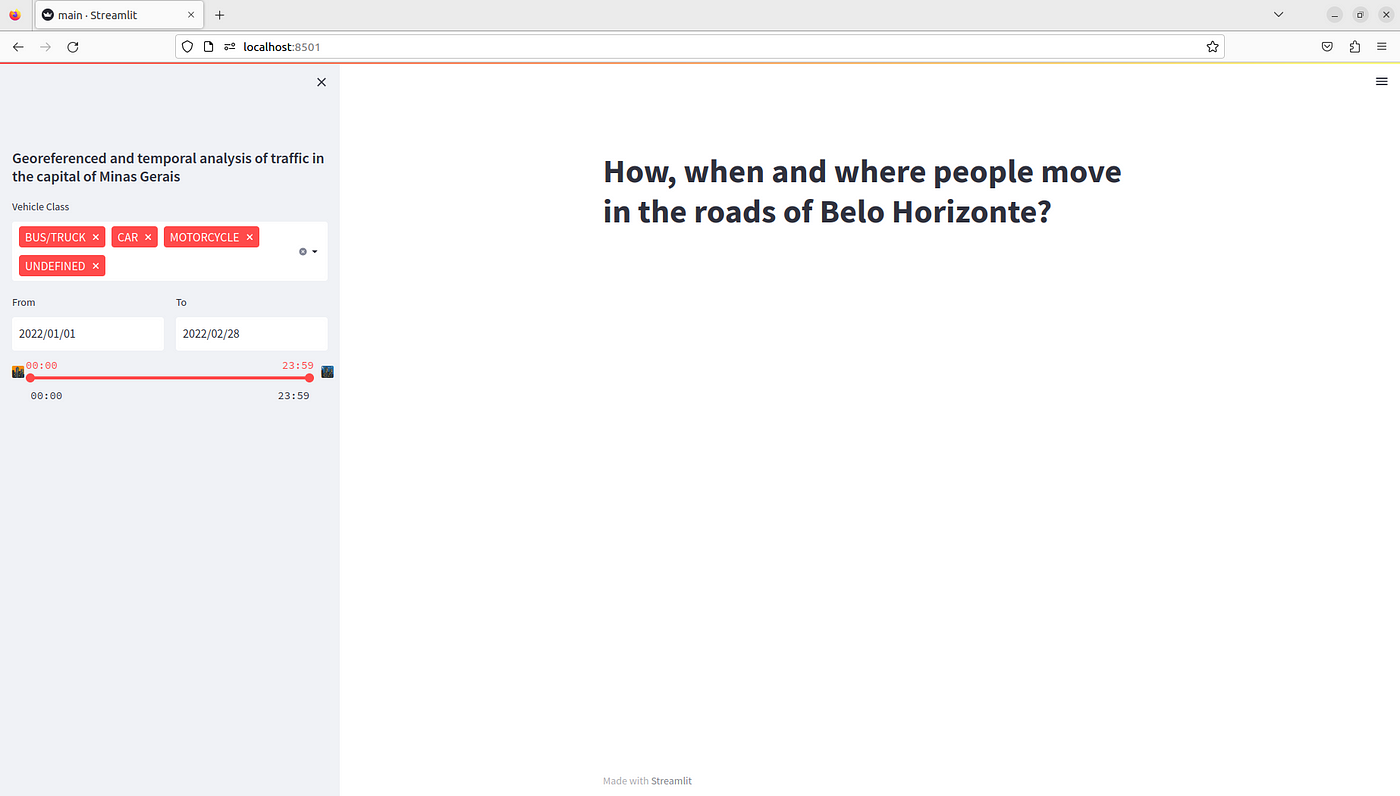Click the Belo Horizonte page heading
This screenshot has width=1400, height=796.
862,192
